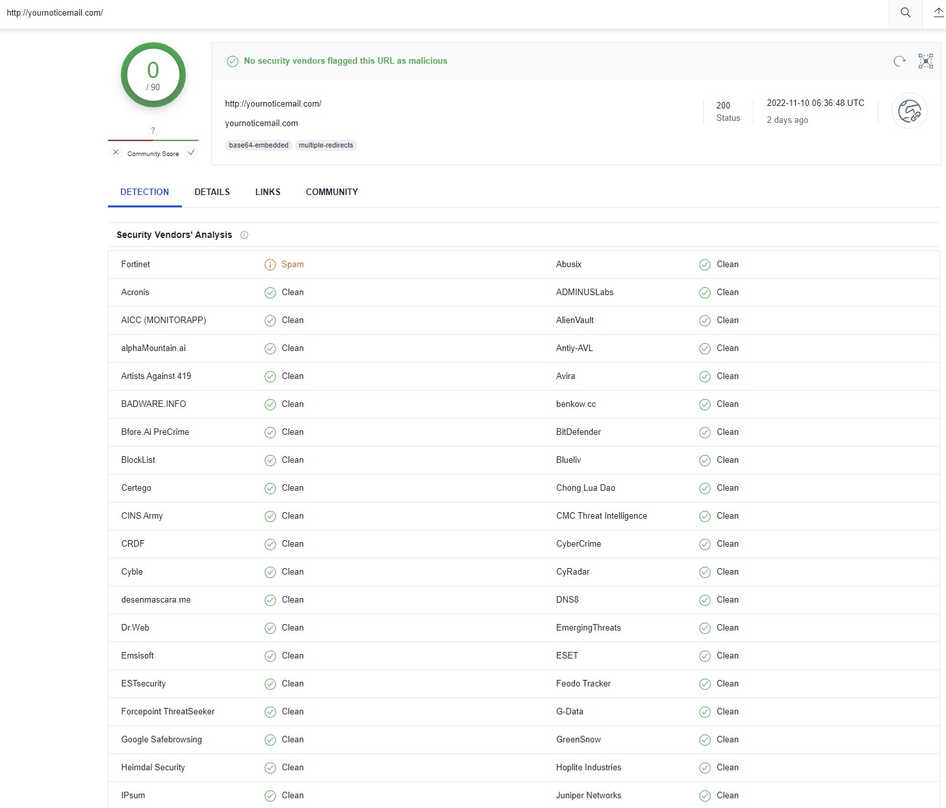Click the desenmascara.me vendor name
This screenshot has width=946, height=808.
156,600
